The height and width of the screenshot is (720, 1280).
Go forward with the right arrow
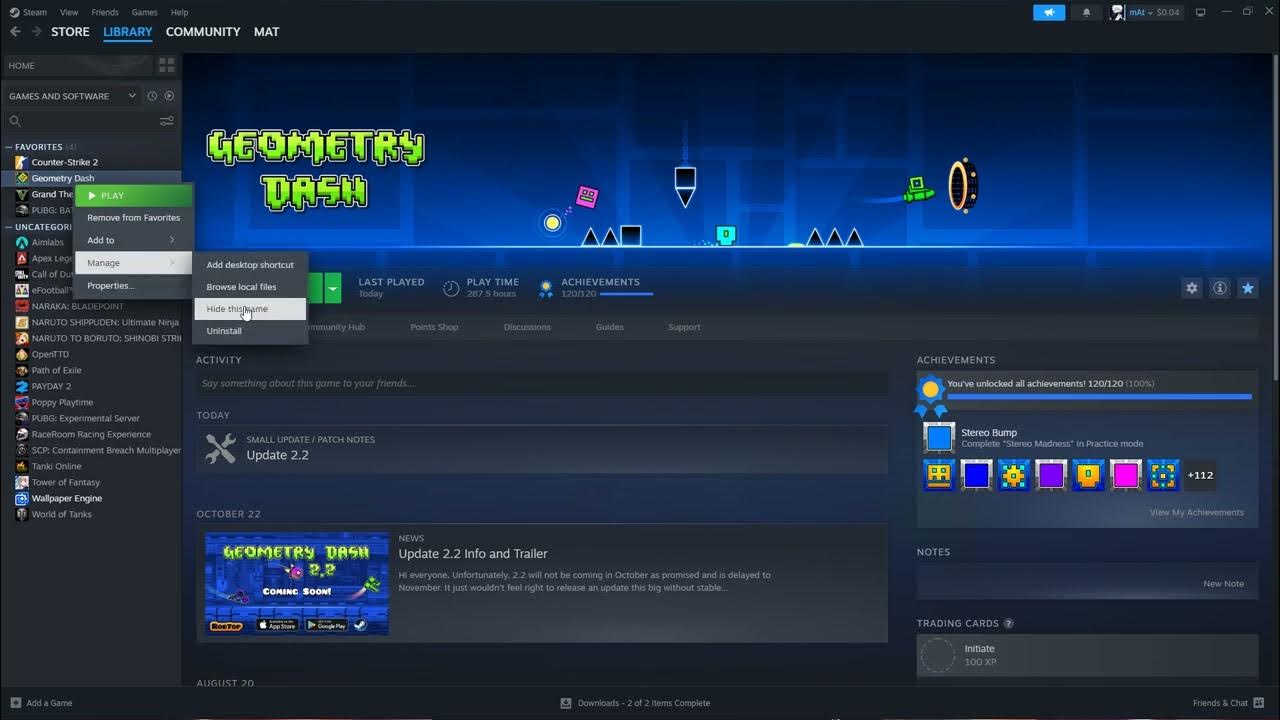pos(37,32)
